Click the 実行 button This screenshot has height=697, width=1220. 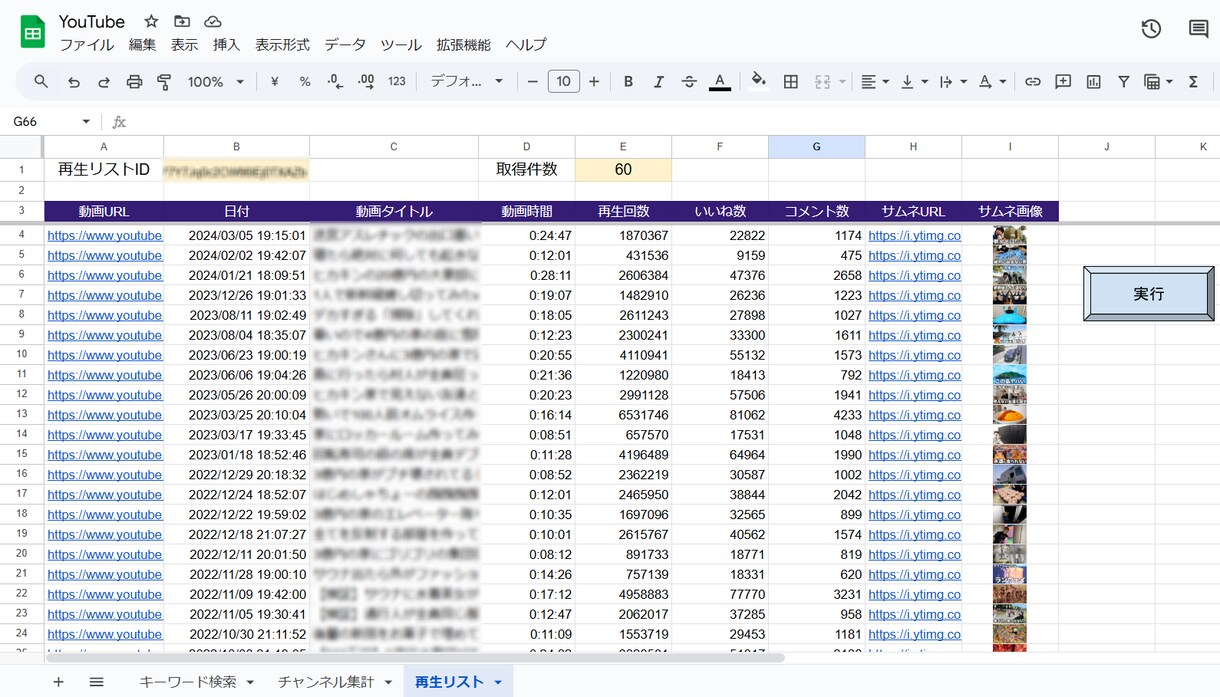(x=1149, y=294)
